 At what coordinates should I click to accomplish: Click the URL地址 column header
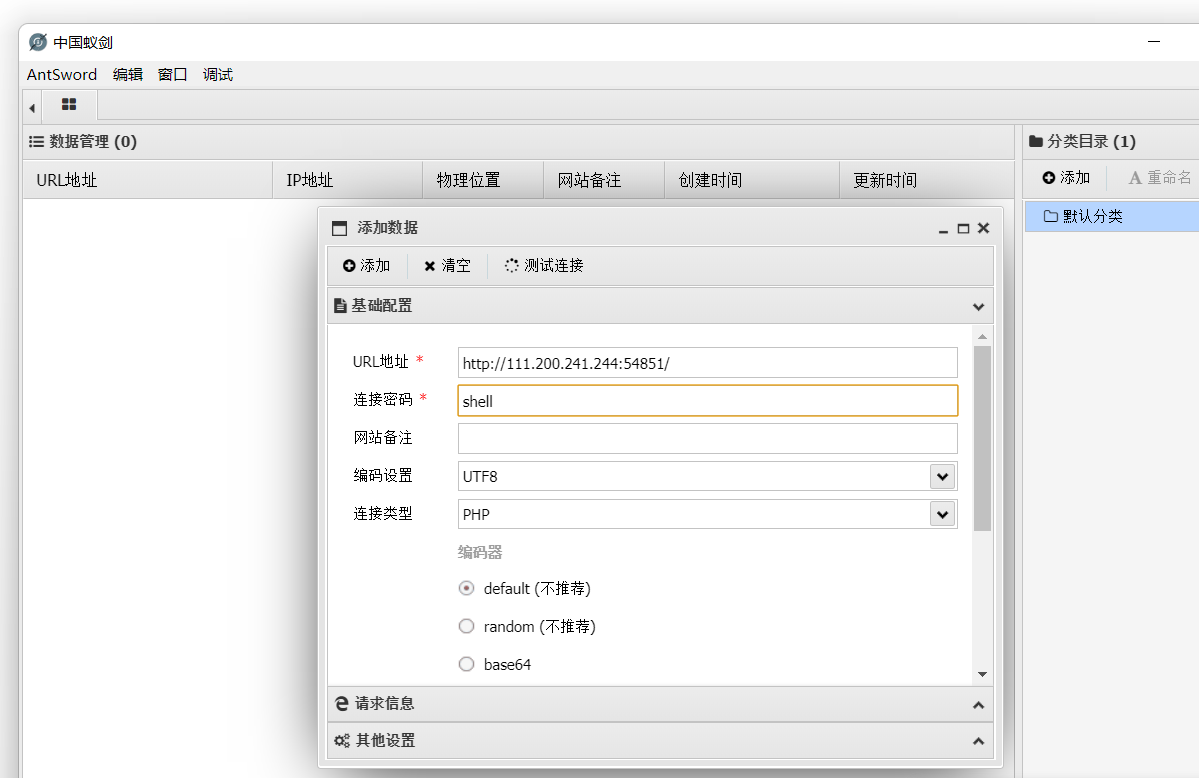click(x=148, y=180)
